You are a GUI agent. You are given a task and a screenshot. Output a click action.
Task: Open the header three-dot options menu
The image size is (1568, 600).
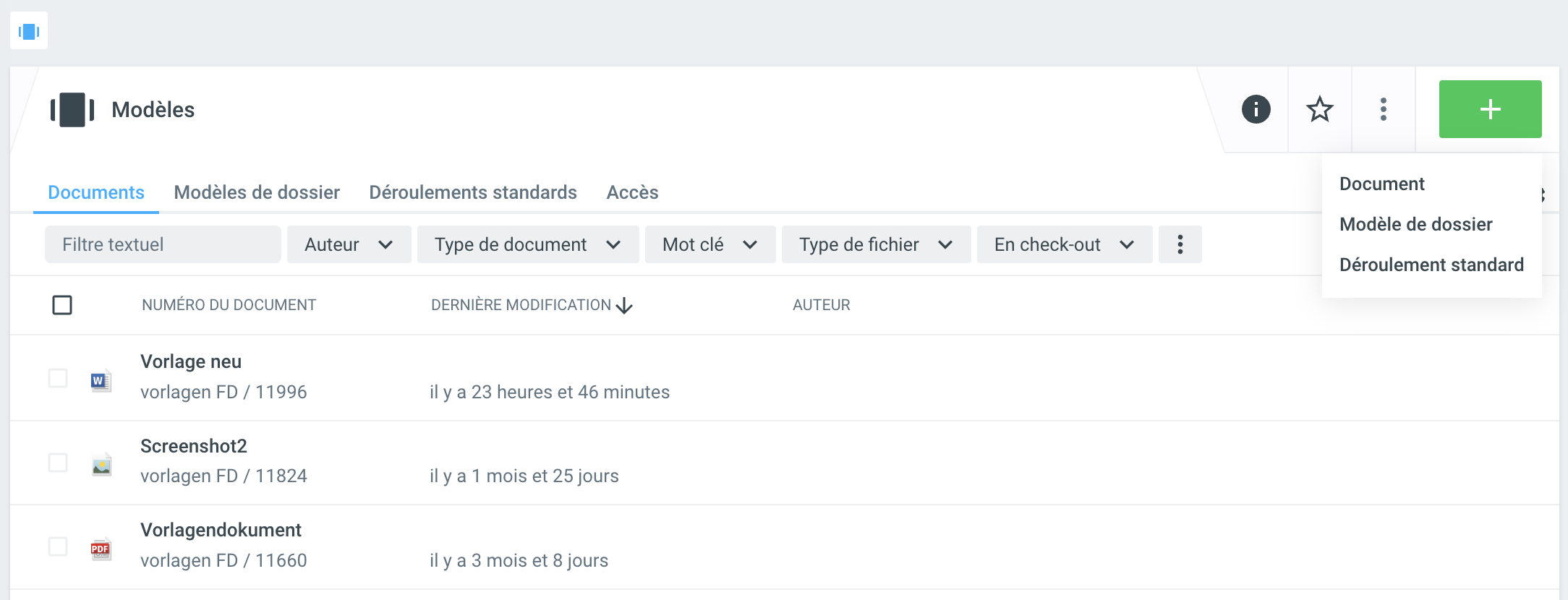1383,110
